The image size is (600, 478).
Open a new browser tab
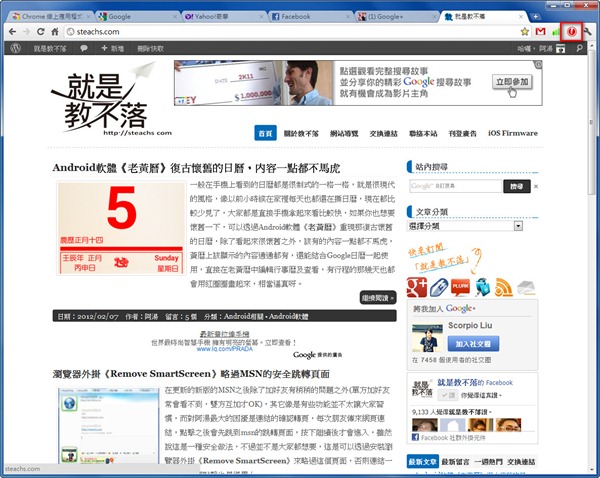click(536, 16)
